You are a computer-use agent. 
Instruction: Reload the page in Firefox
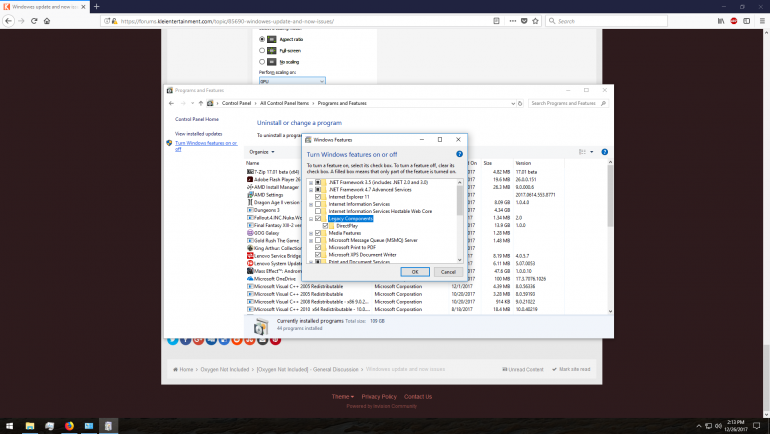tap(33, 20)
